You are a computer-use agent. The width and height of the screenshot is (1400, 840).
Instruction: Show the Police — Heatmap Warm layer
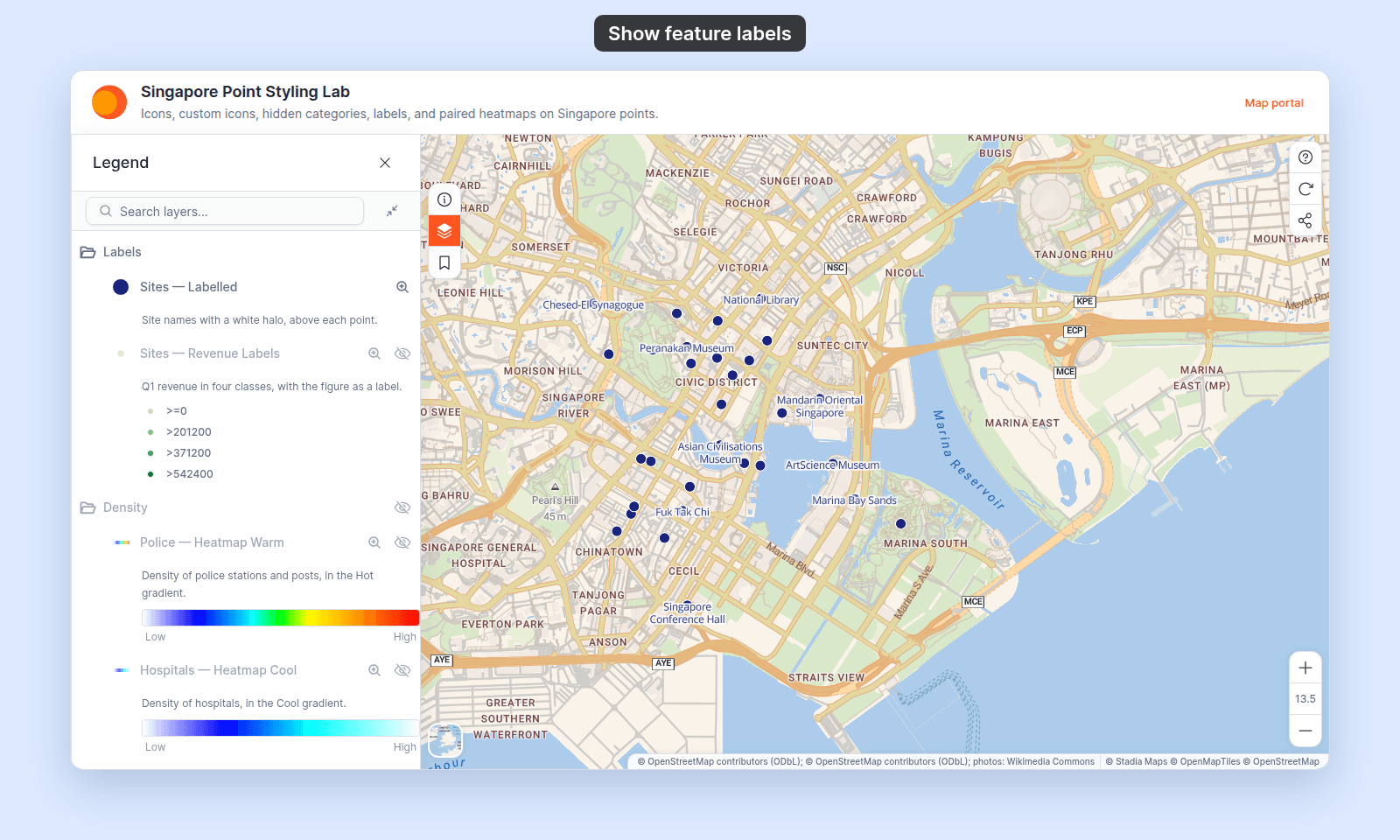click(402, 542)
